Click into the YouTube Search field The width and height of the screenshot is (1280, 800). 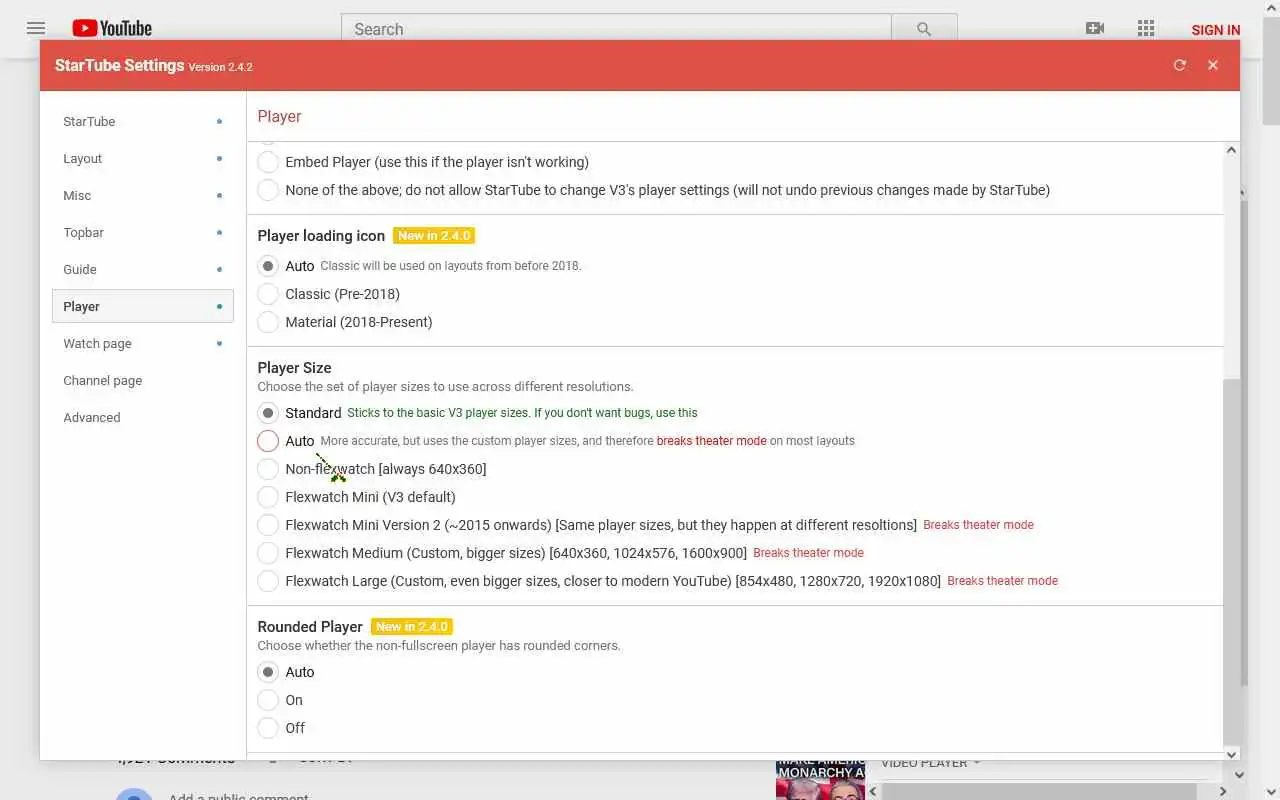pos(616,29)
